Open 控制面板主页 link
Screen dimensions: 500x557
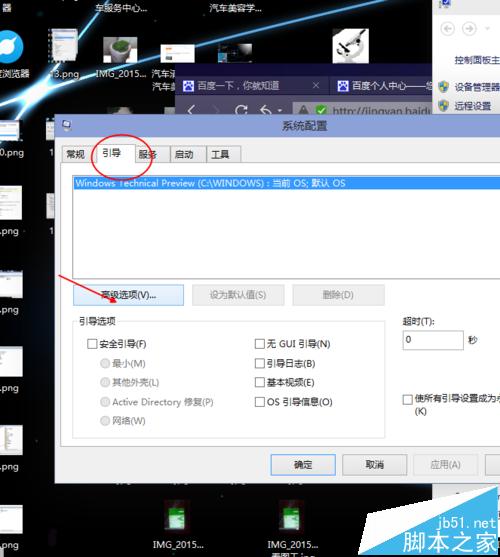pyautogui.click(x=477, y=60)
